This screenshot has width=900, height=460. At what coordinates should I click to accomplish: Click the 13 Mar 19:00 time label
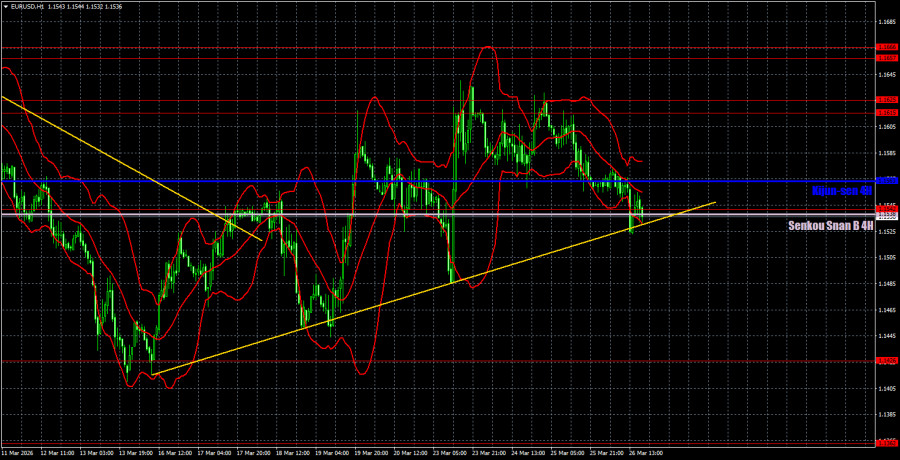click(x=137, y=454)
